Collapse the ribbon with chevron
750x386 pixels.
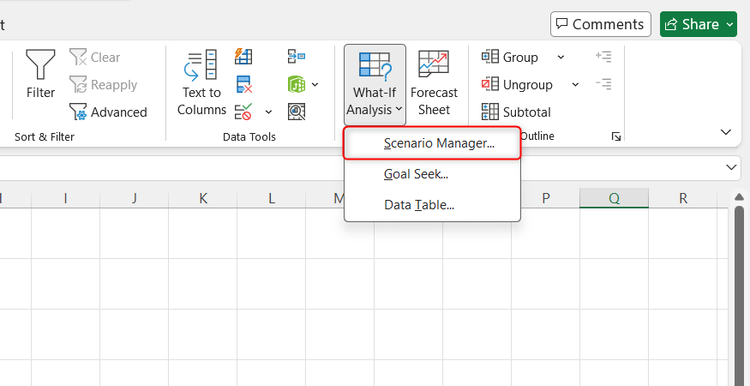(726, 132)
